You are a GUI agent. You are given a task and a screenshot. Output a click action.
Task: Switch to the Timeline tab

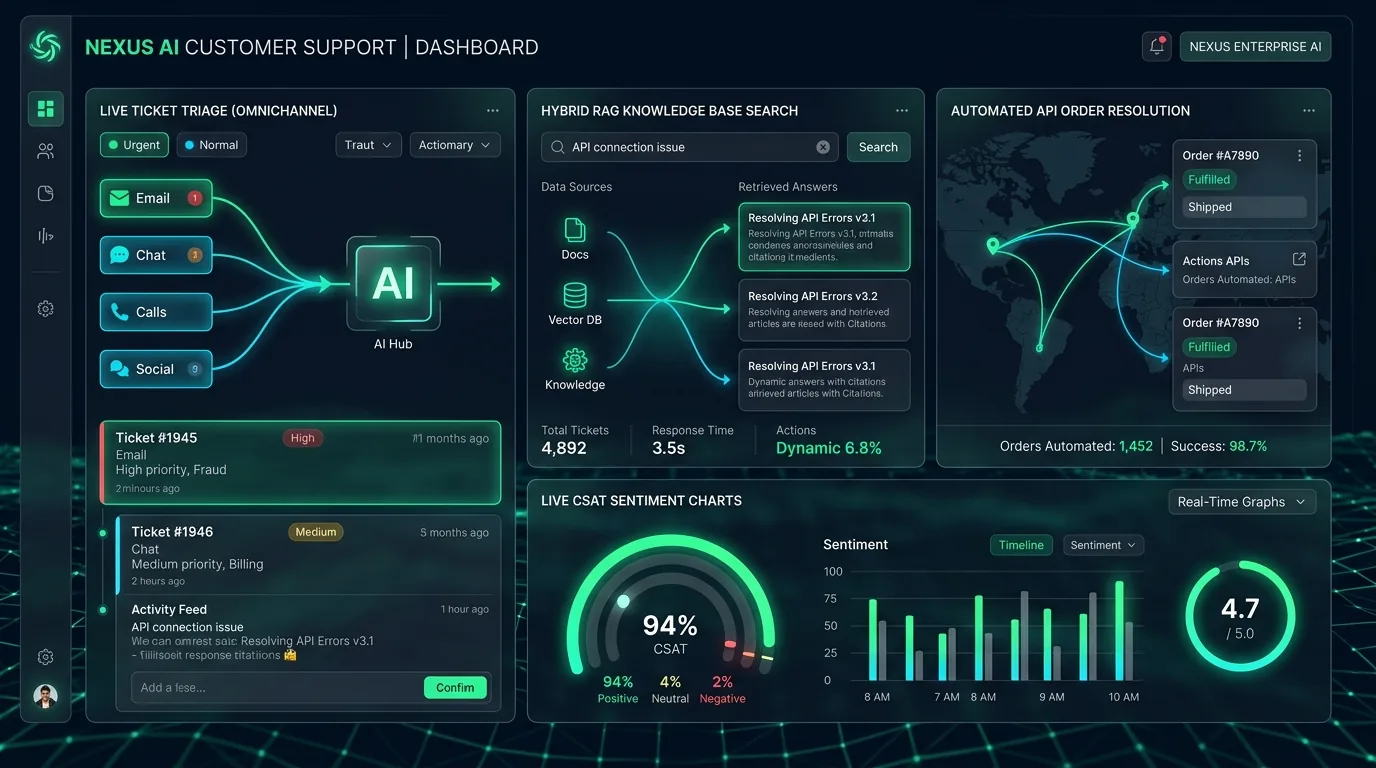1021,545
